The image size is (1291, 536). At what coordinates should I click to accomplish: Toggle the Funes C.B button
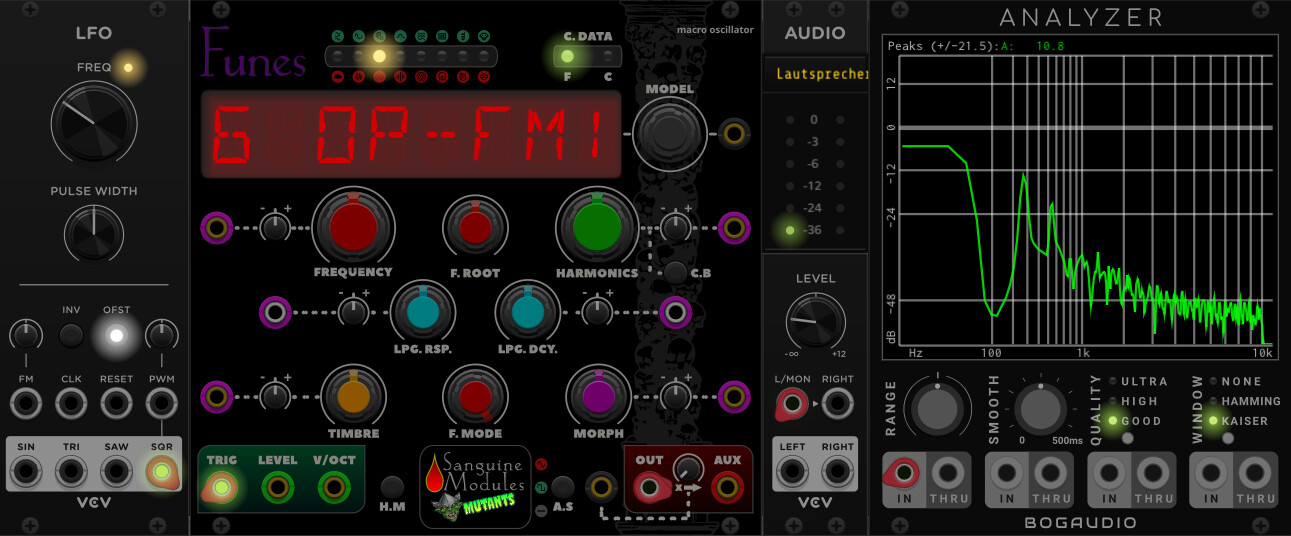(x=676, y=271)
